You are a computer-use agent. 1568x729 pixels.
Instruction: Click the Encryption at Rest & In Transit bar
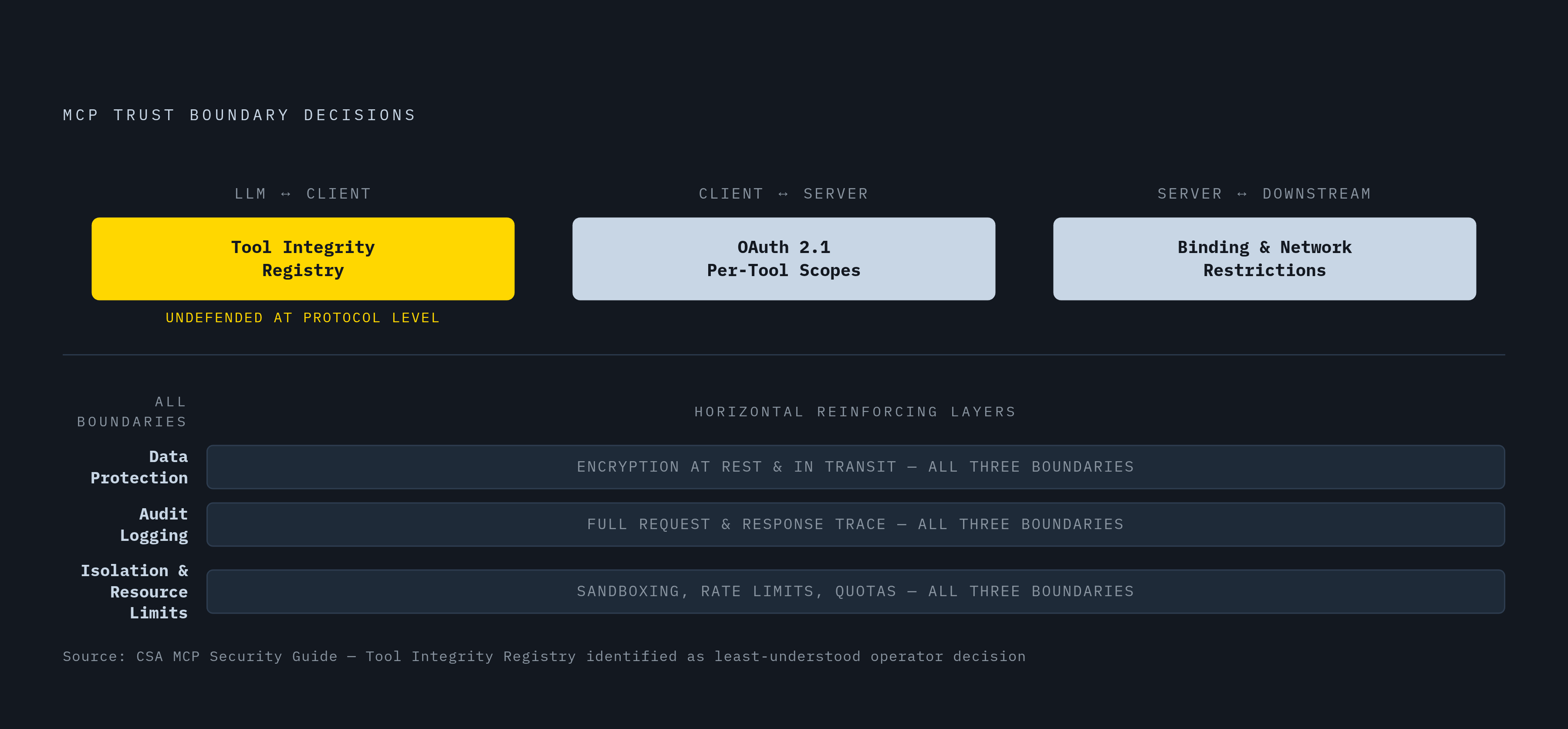pyautogui.click(x=855, y=467)
